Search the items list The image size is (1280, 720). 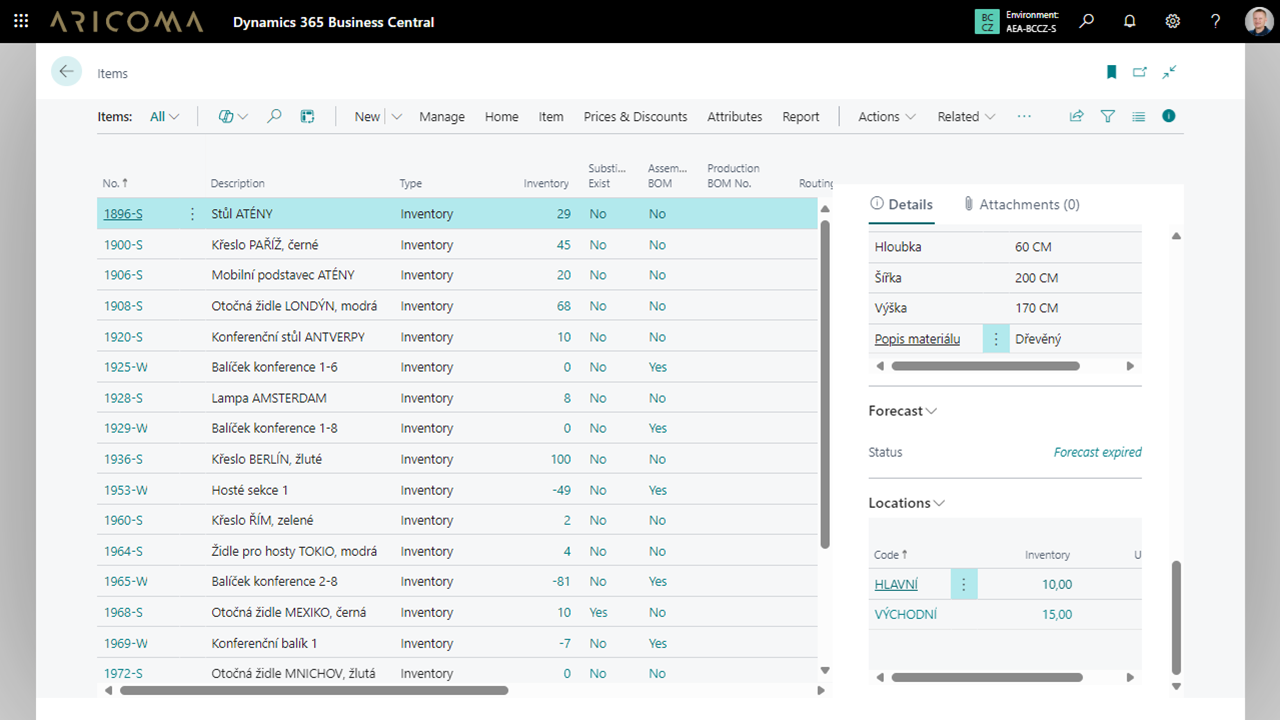coord(274,116)
